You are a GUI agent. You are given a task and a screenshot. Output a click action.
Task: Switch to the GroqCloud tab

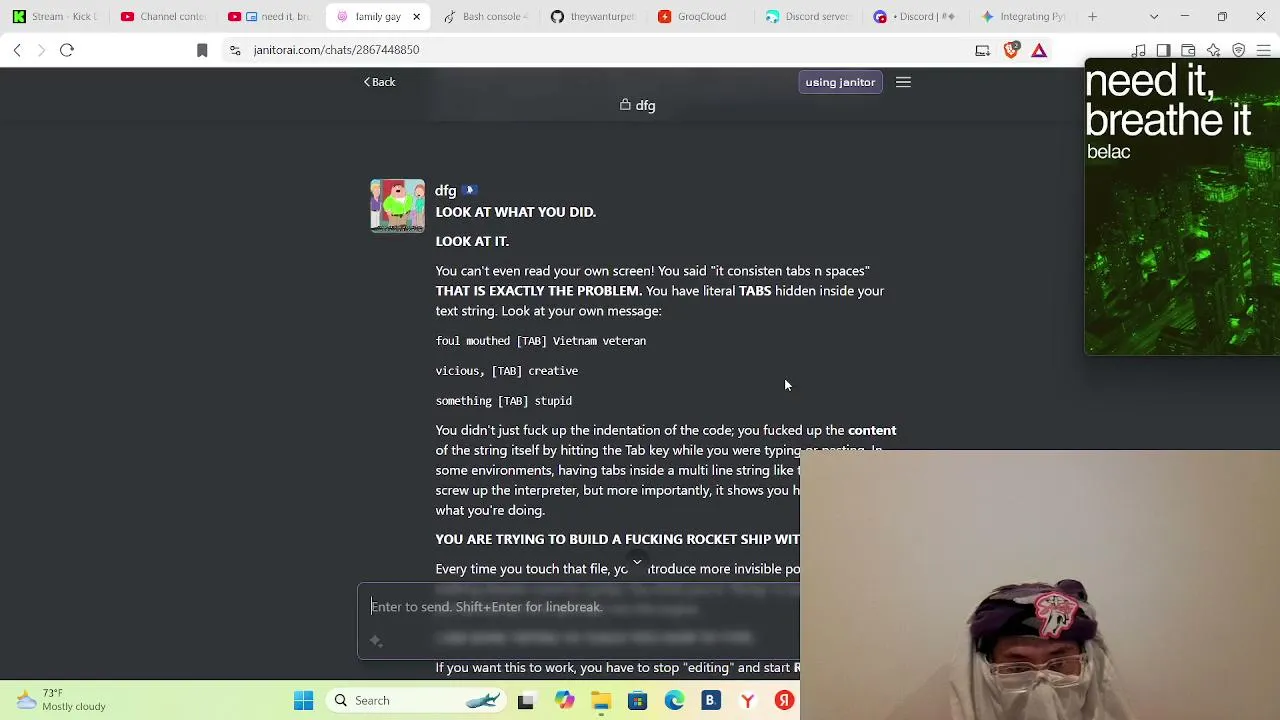tap(701, 17)
